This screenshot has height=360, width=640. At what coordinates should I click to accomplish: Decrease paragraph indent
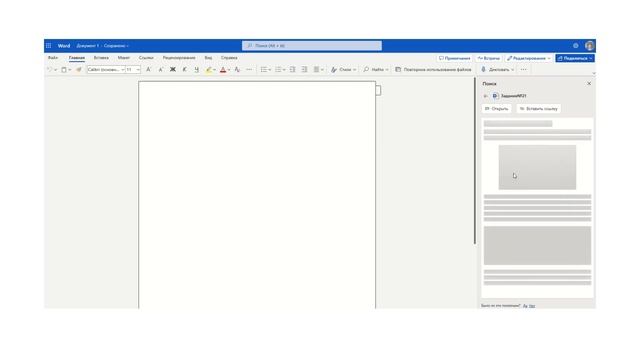click(x=293, y=70)
